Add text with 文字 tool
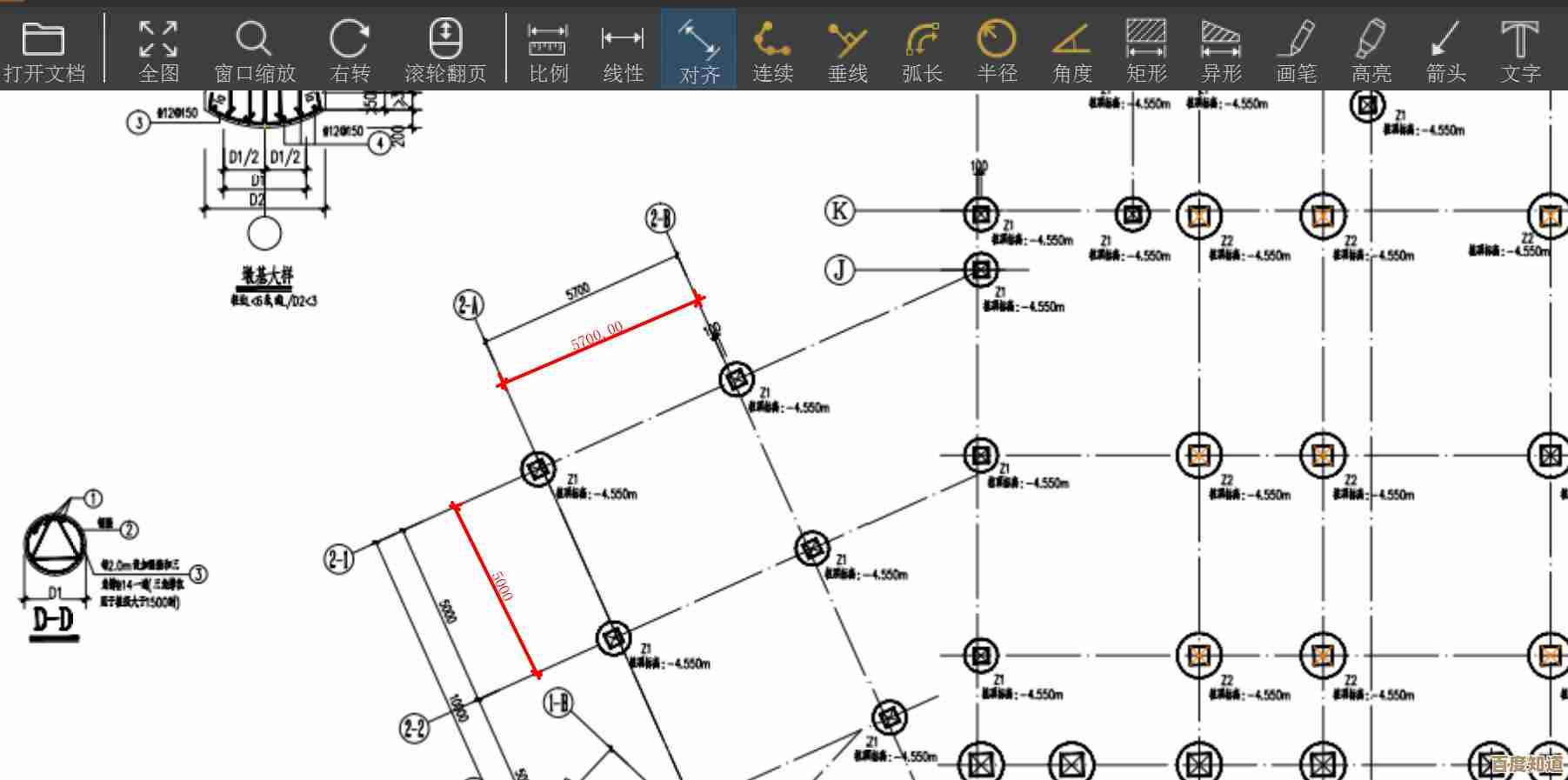This screenshot has height=780, width=1568. point(1519,49)
